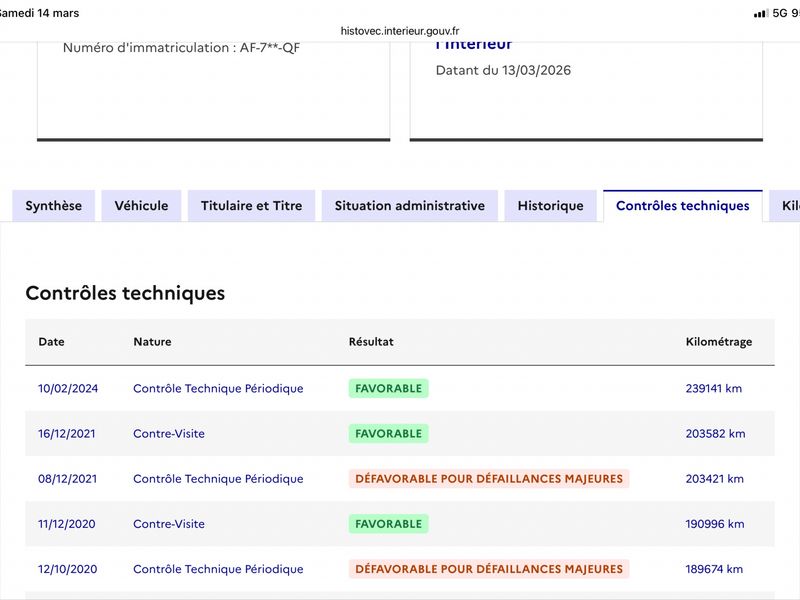The width and height of the screenshot is (800, 600).
Task: Click the Contre-Visite entry dated 11/12/2020
Action: (168, 524)
